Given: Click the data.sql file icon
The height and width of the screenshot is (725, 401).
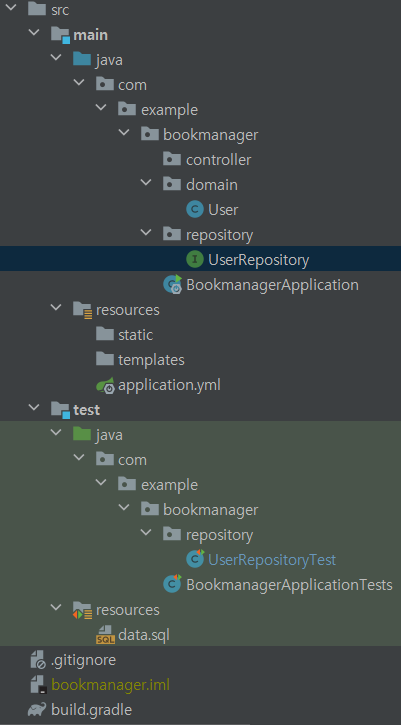Looking at the screenshot, I should [x=105, y=635].
